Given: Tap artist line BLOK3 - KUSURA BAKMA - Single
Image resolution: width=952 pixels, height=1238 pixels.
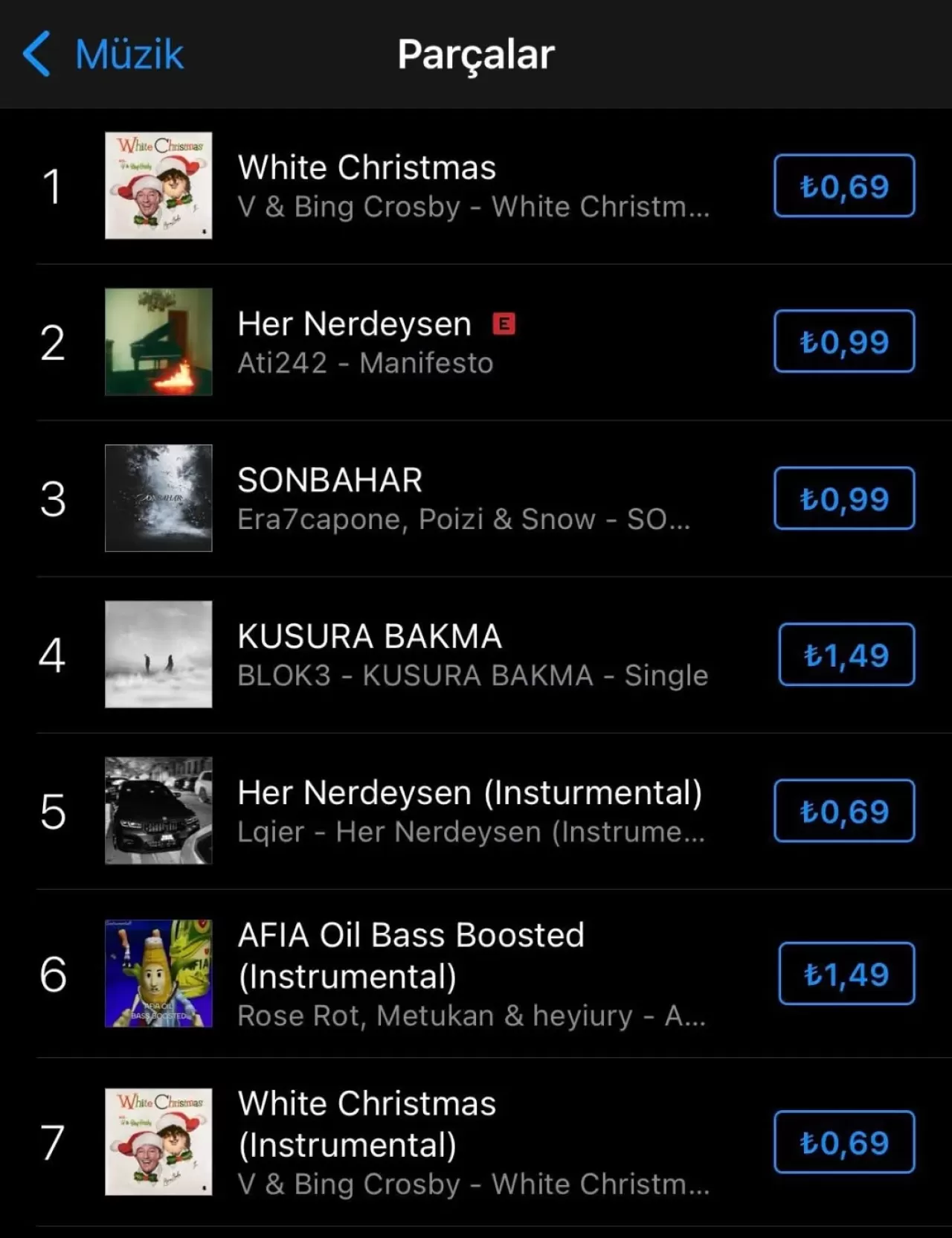Looking at the screenshot, I should pos(472,676).
